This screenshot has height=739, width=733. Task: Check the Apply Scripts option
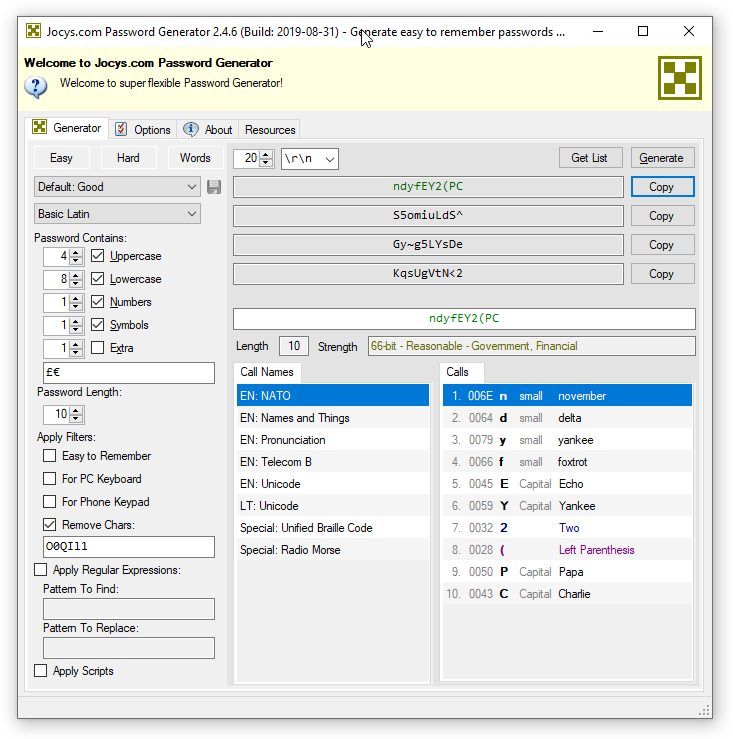pyautogui.click(x=41, y=671)
